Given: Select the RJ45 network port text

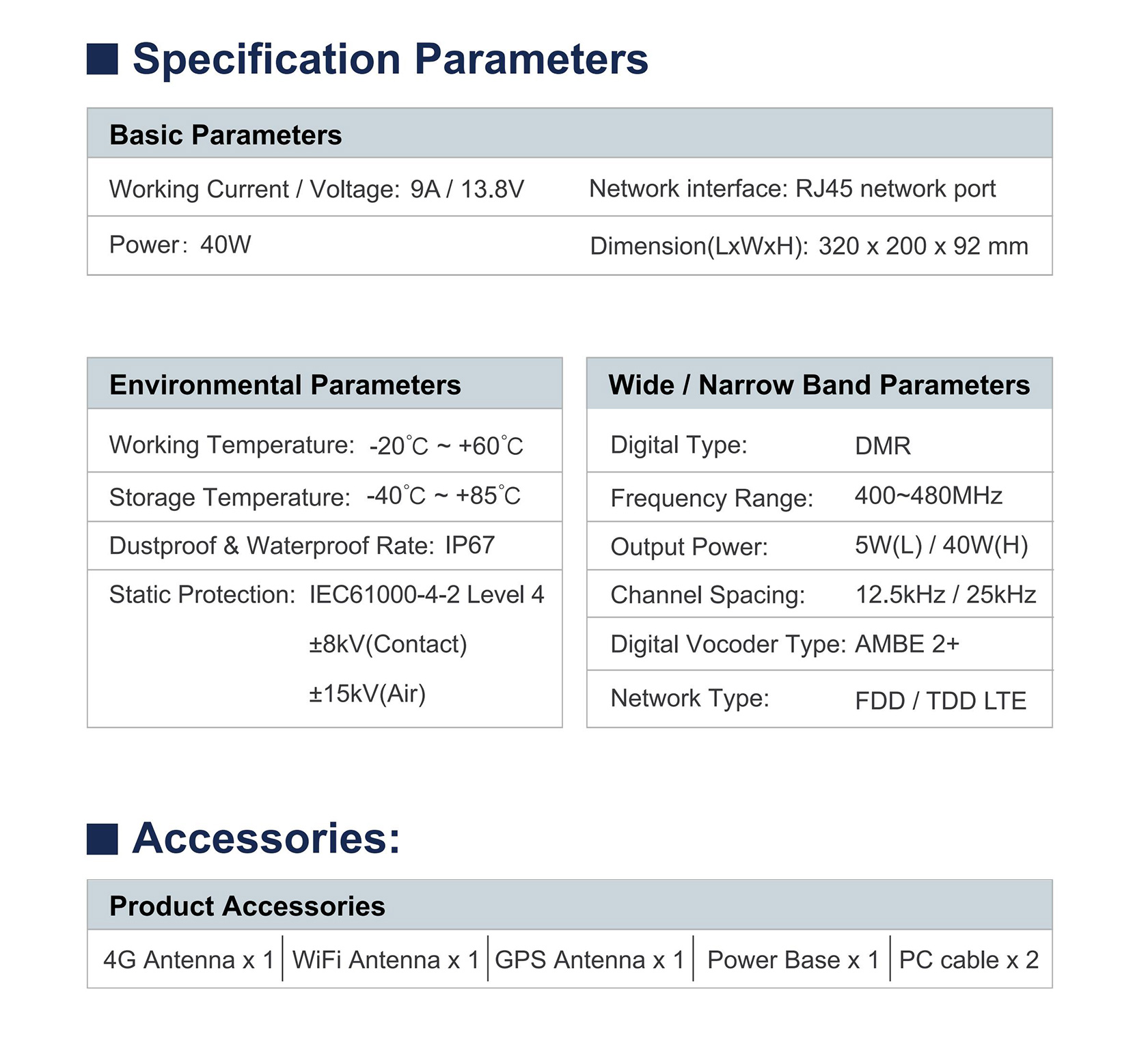Looking at the screenshot, I should pyautogui.click(x=895, y=189).
